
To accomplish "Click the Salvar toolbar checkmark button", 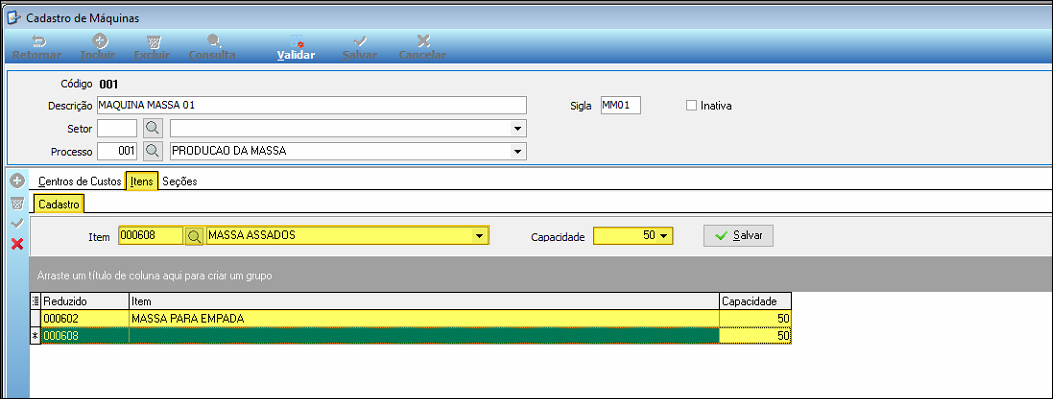I will pyautogui.click(x=359, y=48).
